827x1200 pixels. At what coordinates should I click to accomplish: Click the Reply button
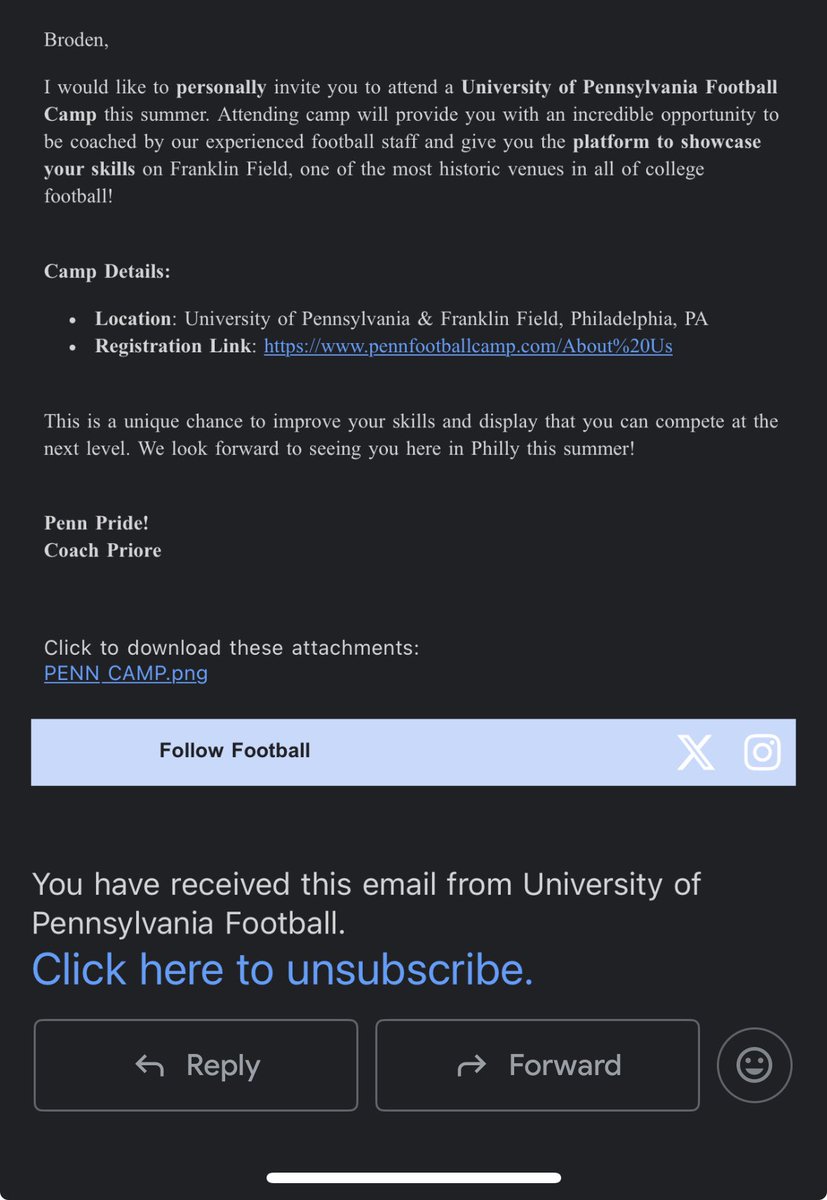tap(196, 1065)
